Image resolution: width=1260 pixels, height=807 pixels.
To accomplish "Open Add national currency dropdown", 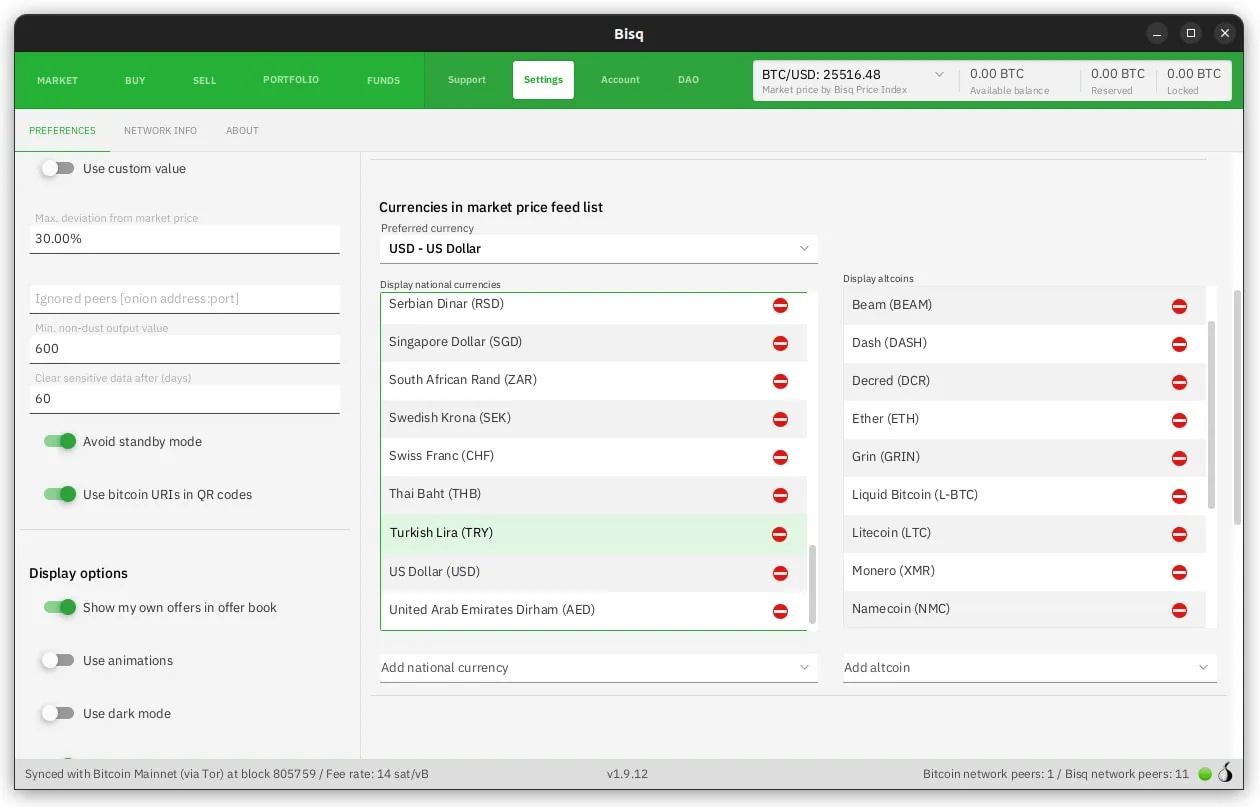I will [x=599, y=667].
